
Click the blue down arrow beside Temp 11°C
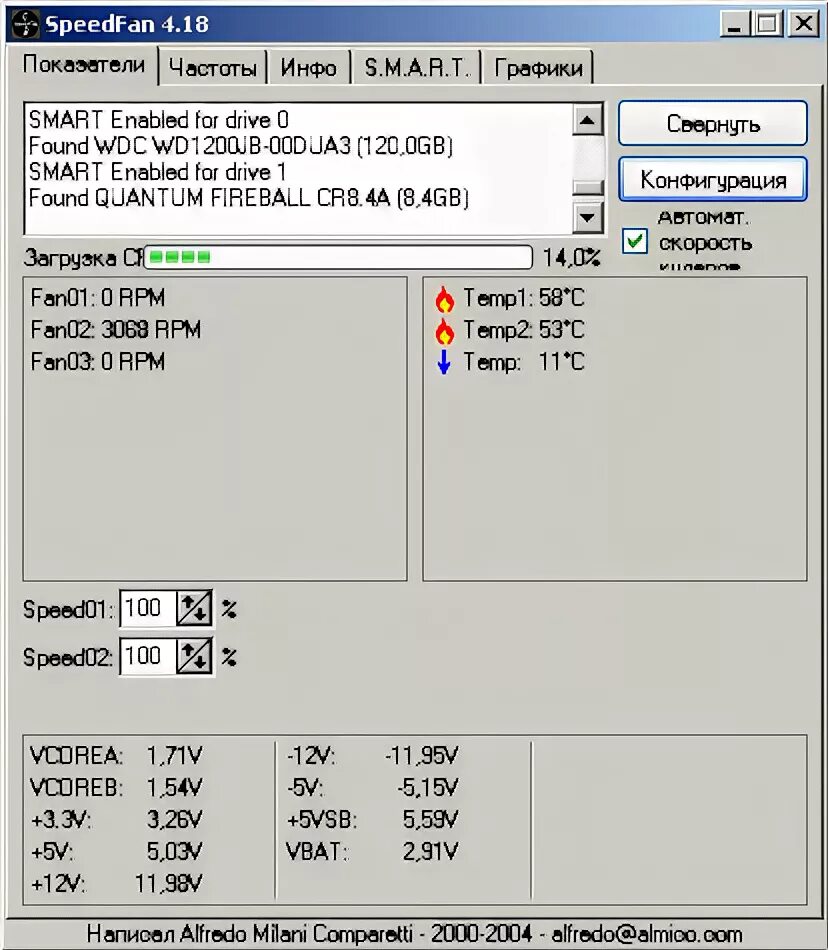tap(444, 362)
